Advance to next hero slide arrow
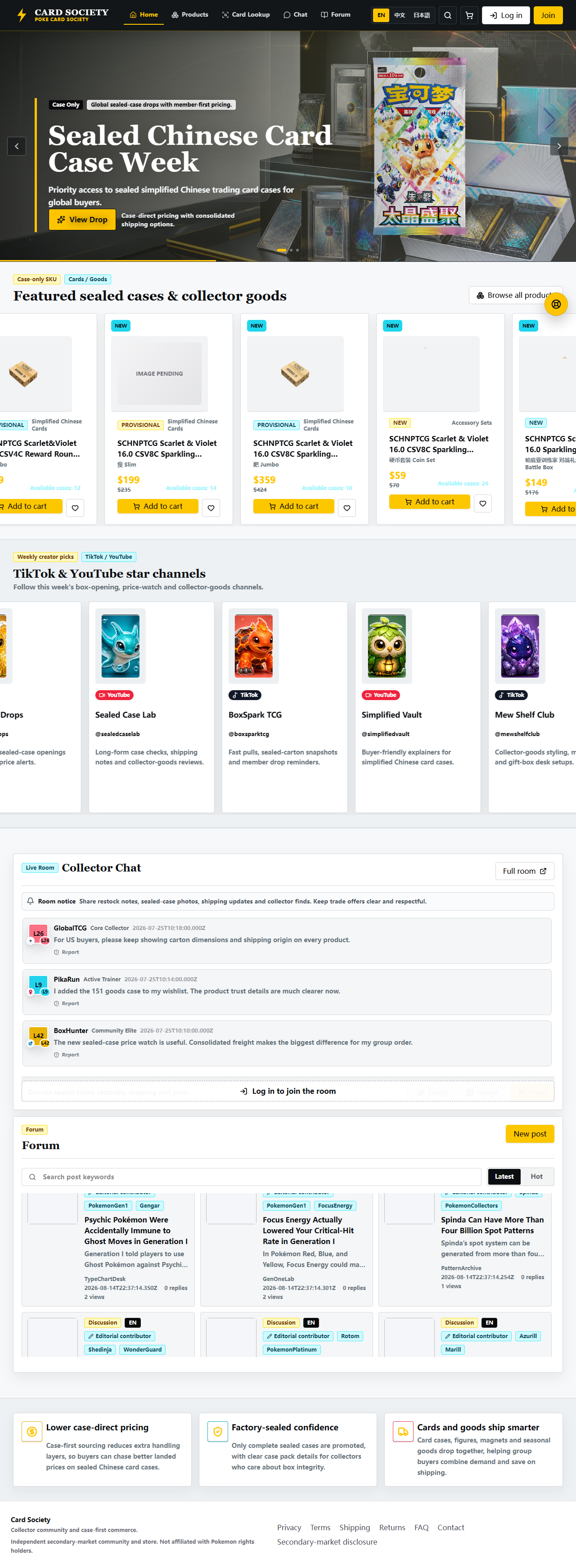576x1568 pixels. click(x=559, y=146)
